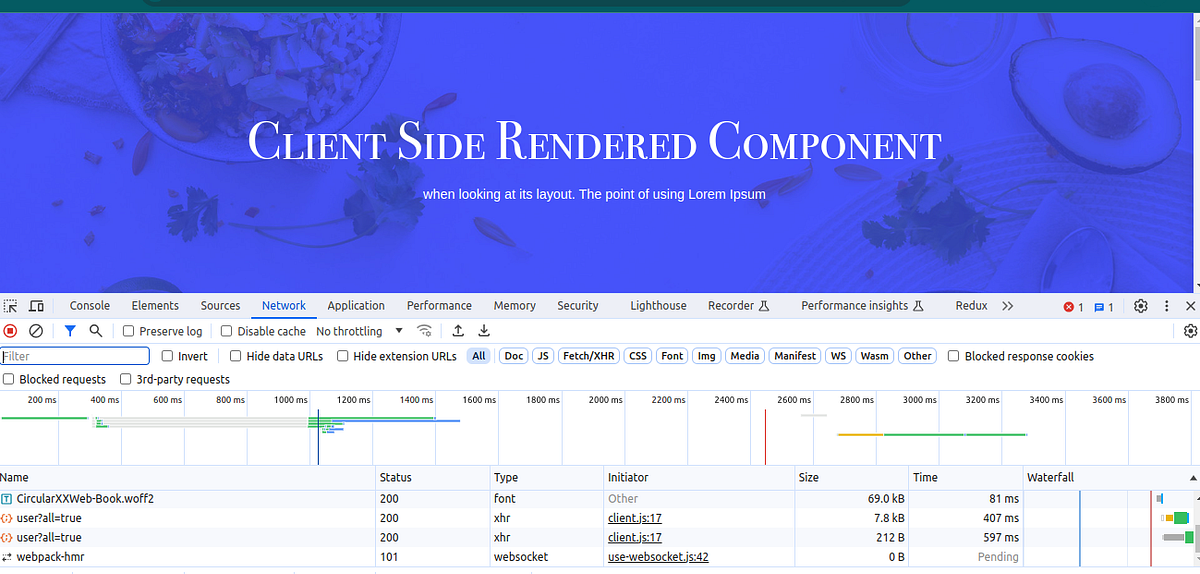Sort requests by Time column header
The height and width of the screenshot is (574, 1200).
point(967,478)
